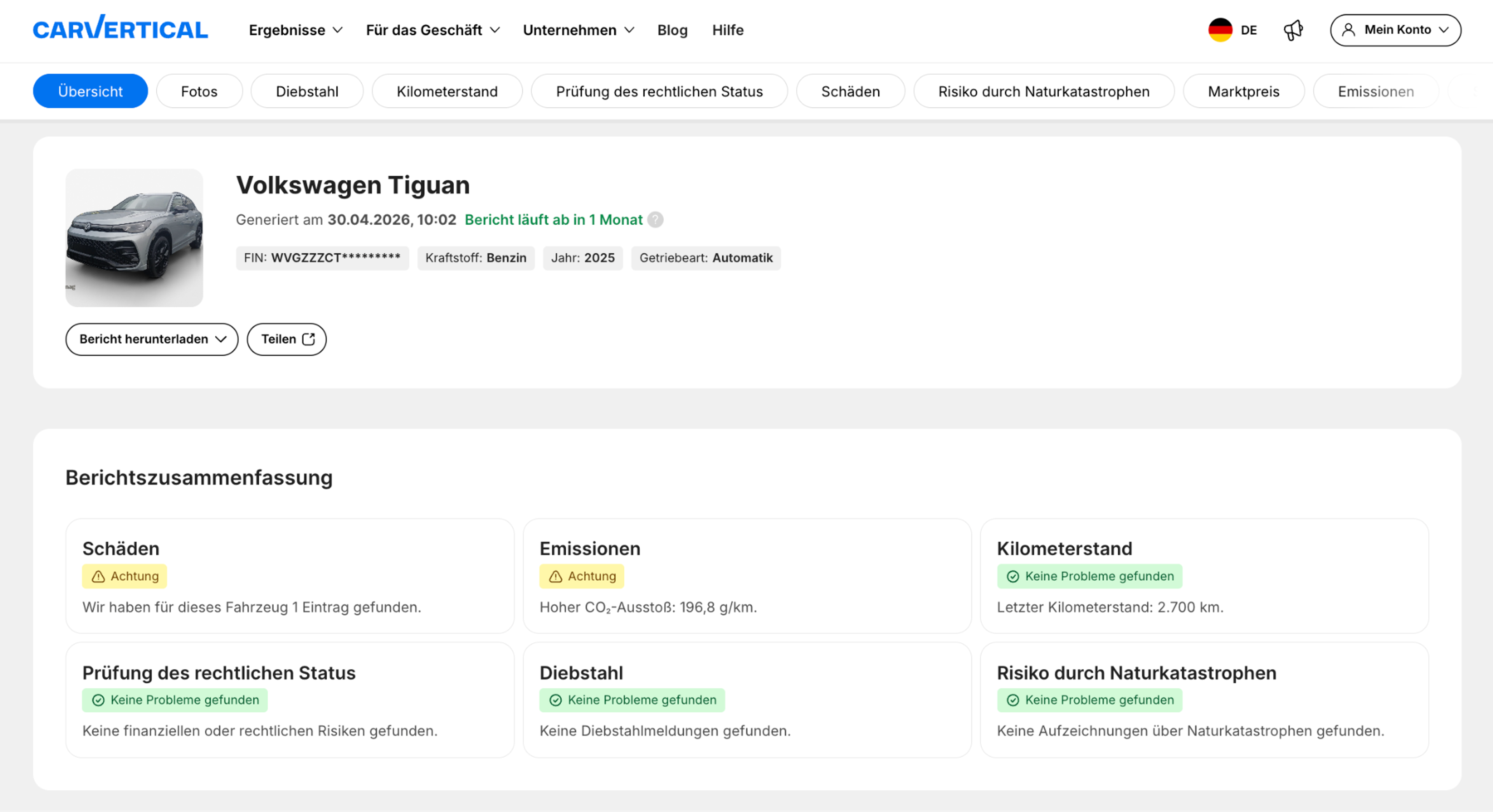The image size is (1493, 812).
Task: Switch to the Emissionen tab
Action: 1375,91
